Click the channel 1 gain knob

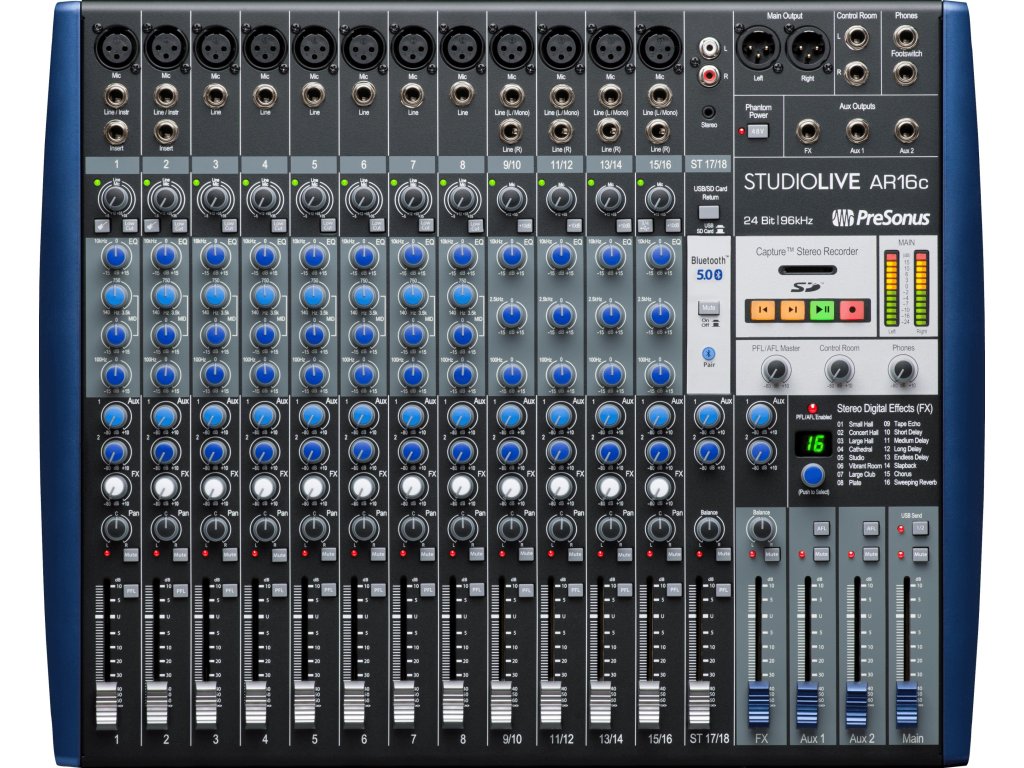[x=116, y=198]
